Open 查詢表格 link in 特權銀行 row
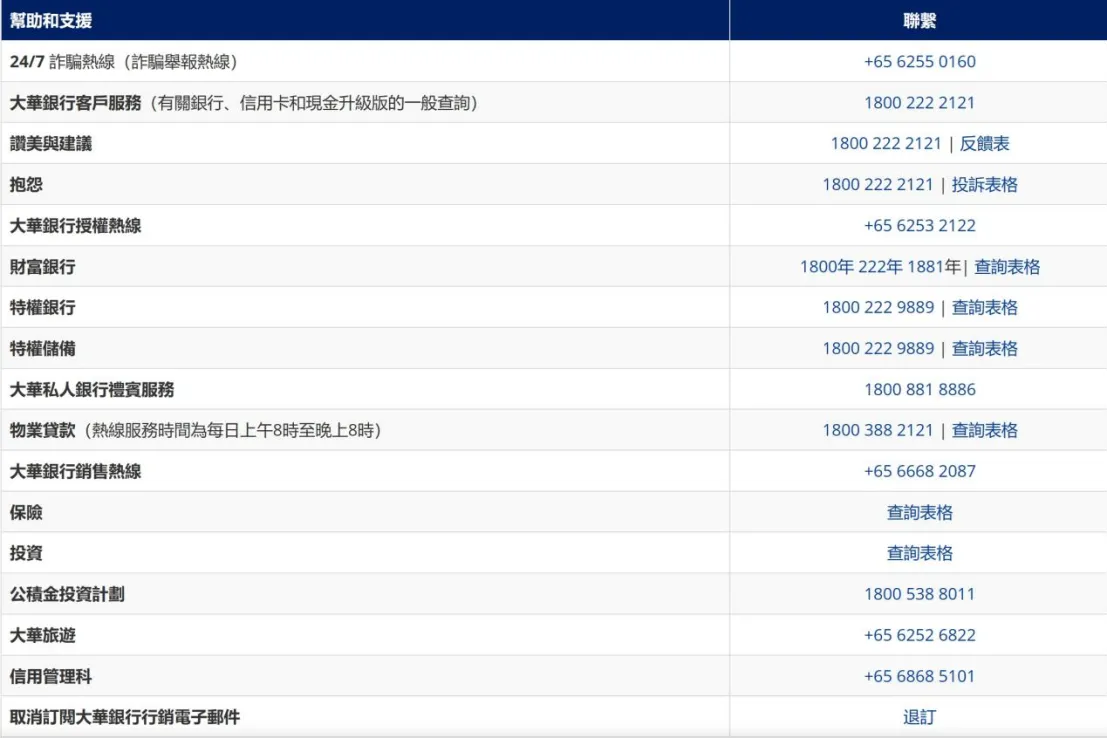Screen dimensions: 1108x739 pos(984,307)
